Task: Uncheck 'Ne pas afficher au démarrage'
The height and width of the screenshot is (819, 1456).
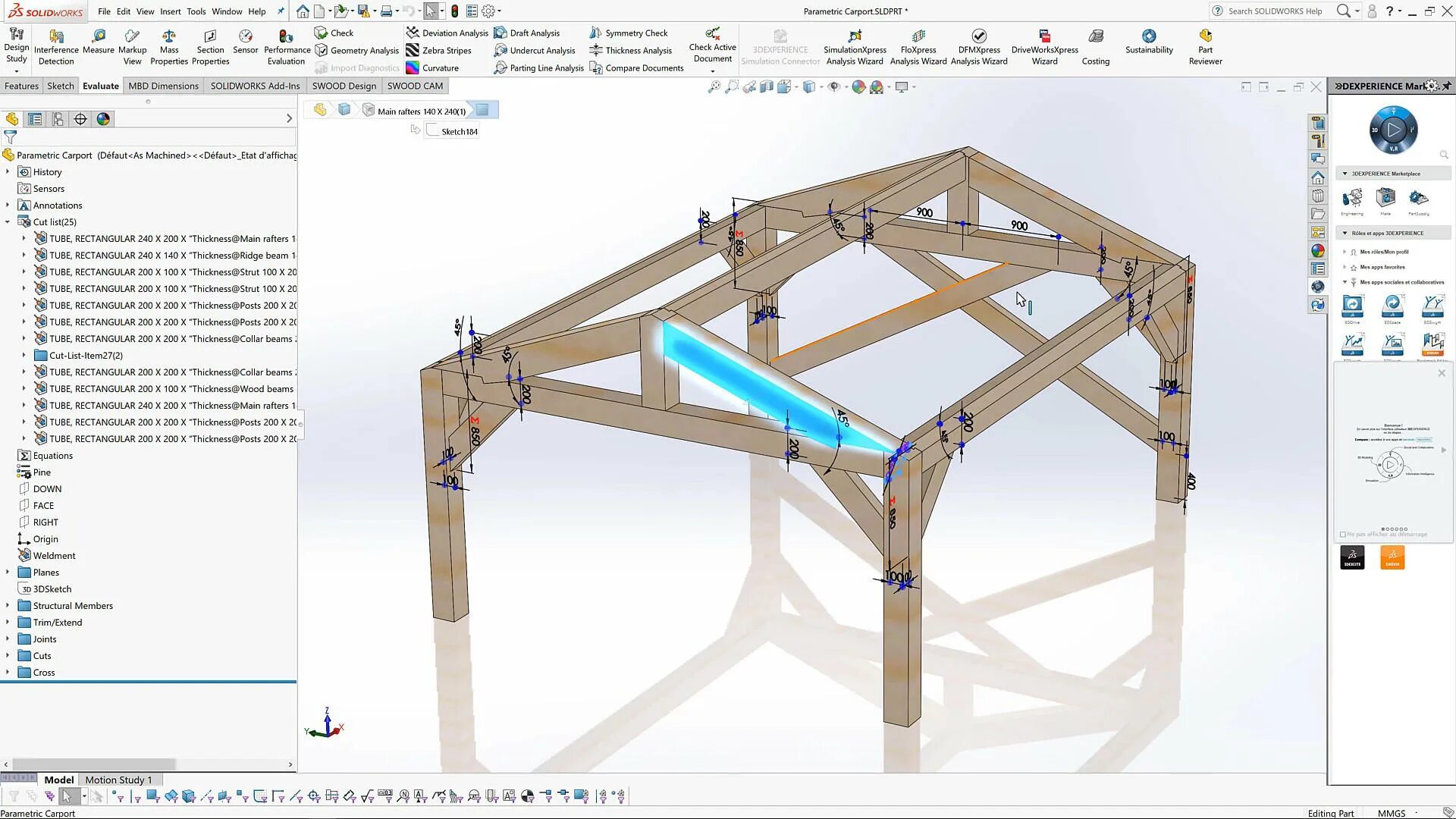Action: point(1344,534)
